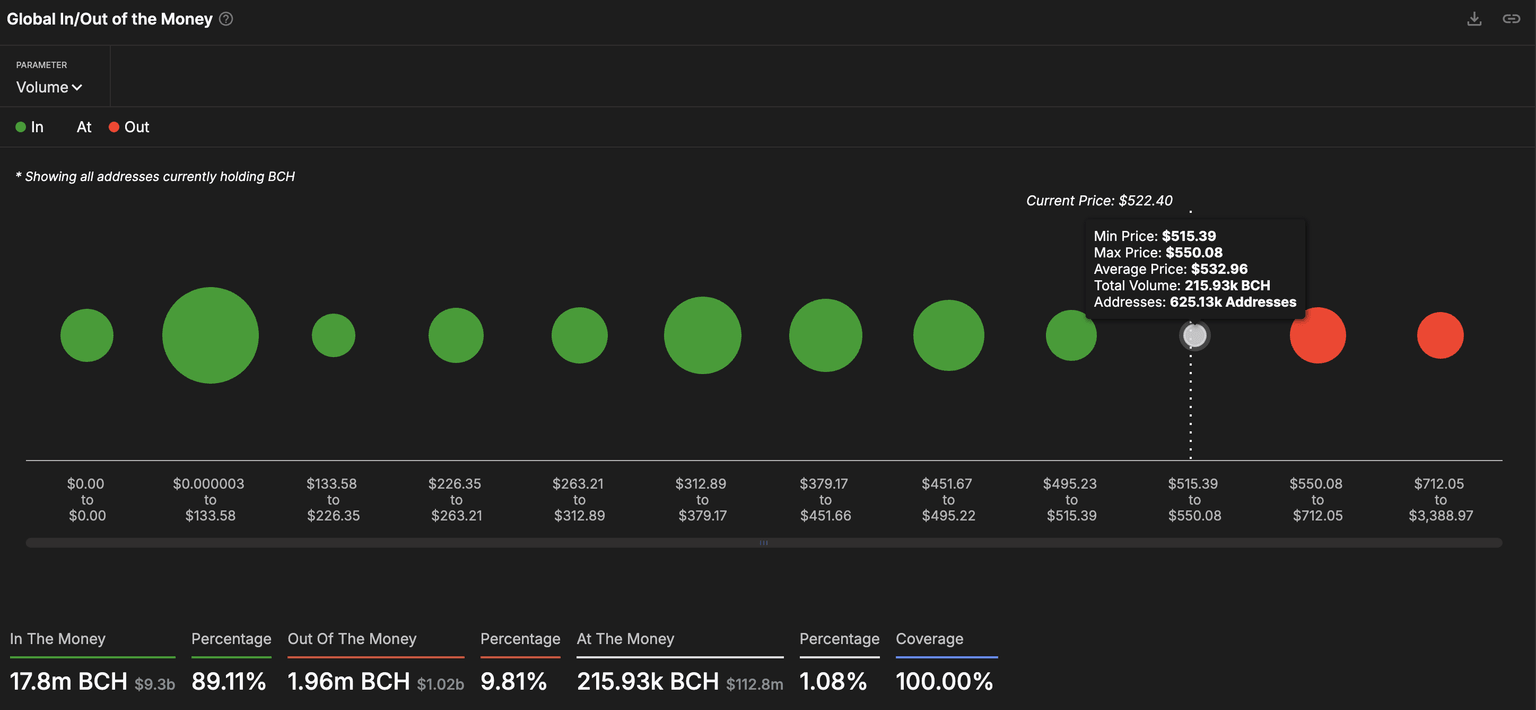Click the horizontal scrollbar under the chart
The image size is (1536, 710).
(400, 543)
